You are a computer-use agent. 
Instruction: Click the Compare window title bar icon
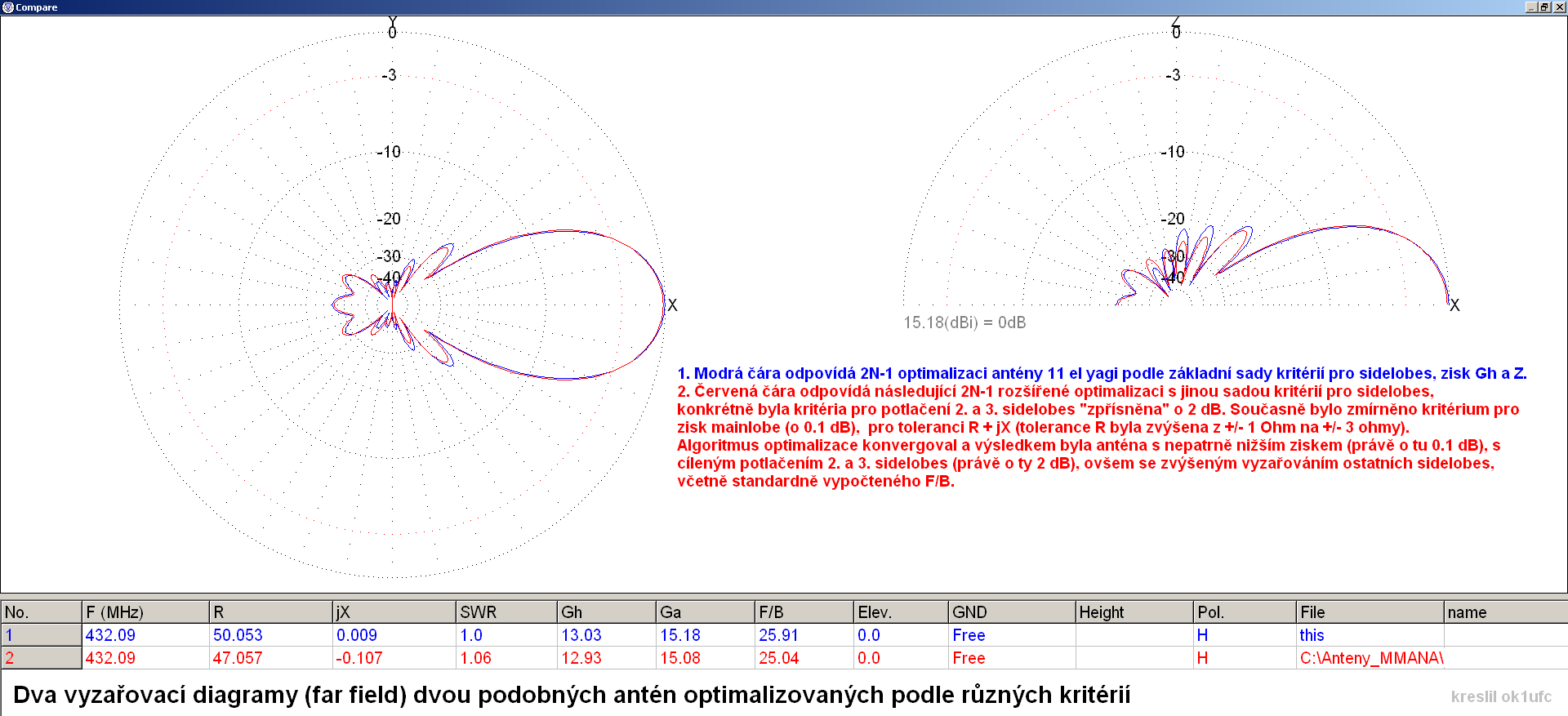tap(8, 7)
